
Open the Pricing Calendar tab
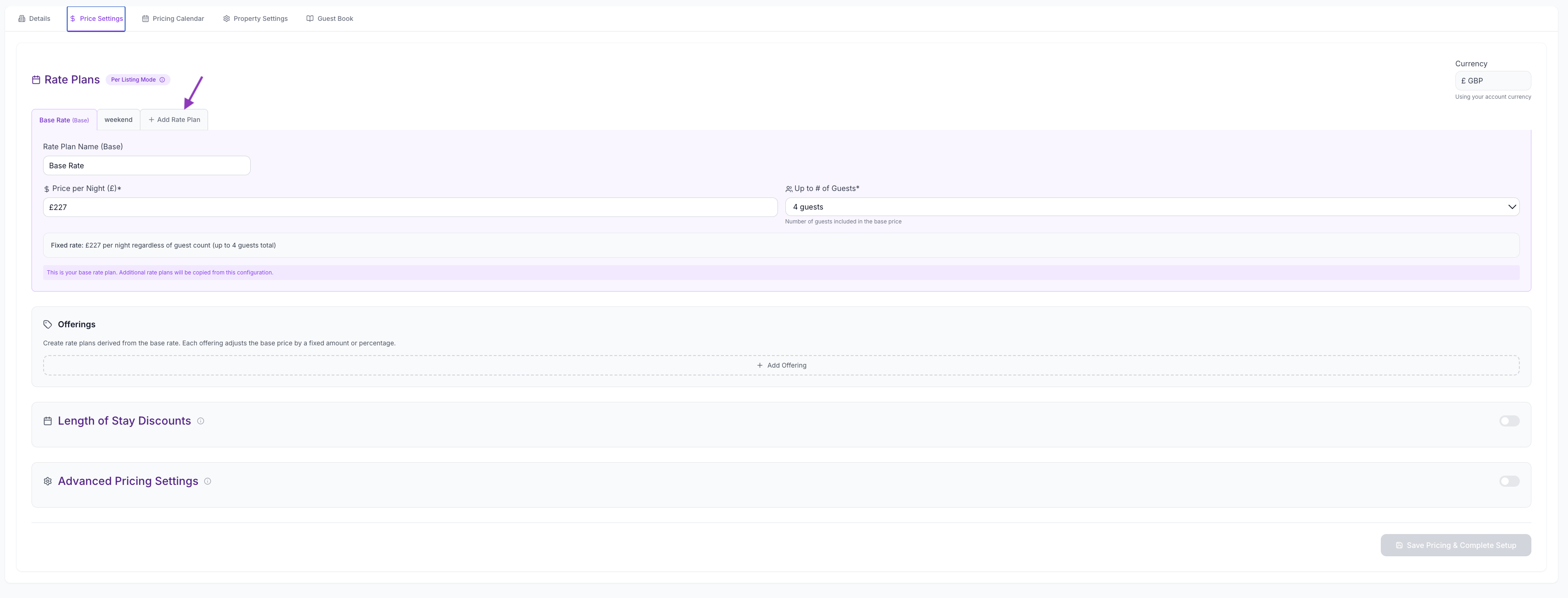pyautogui.click(x=173, y=19)
